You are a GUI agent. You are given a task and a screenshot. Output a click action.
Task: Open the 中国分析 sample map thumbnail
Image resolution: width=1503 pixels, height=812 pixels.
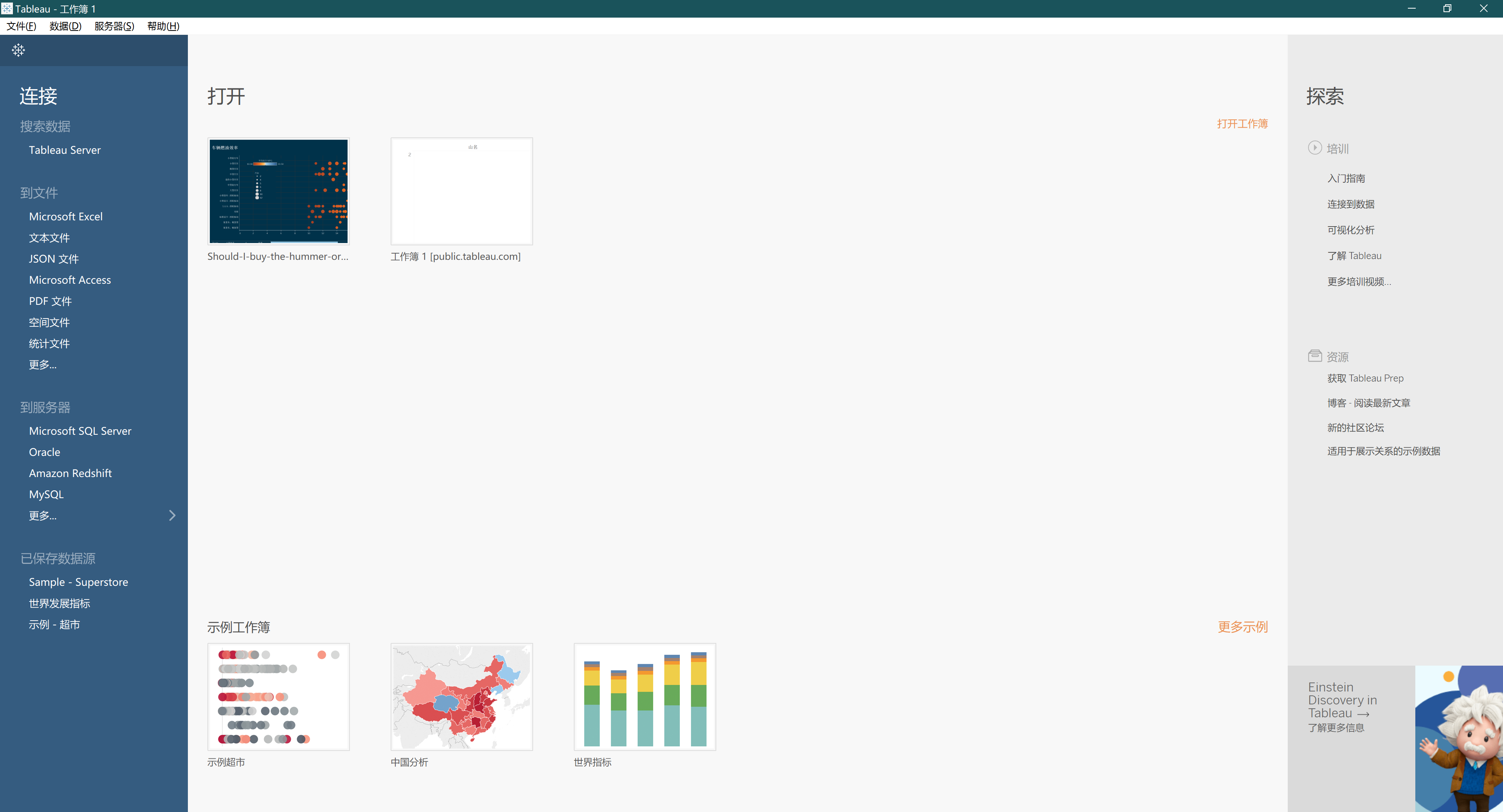point(461,697)
